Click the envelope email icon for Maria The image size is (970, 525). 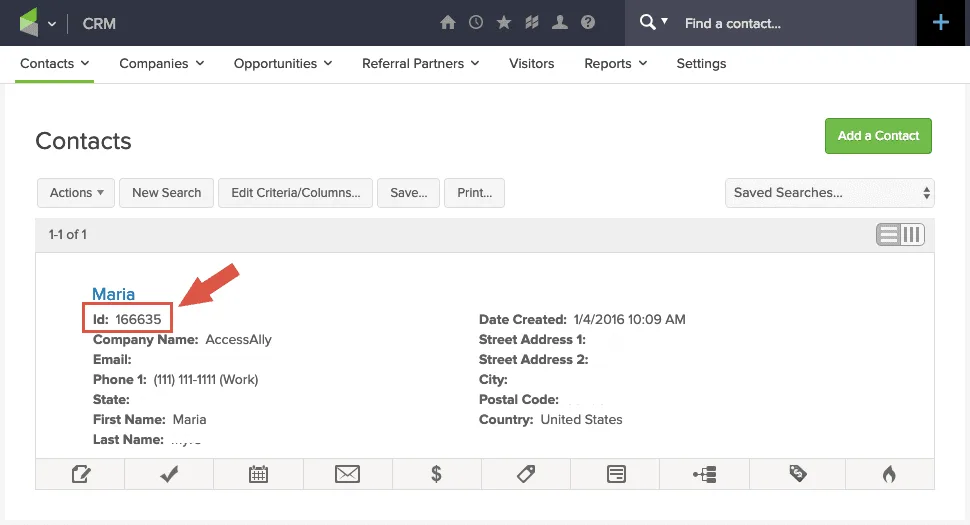coord(347,474)
